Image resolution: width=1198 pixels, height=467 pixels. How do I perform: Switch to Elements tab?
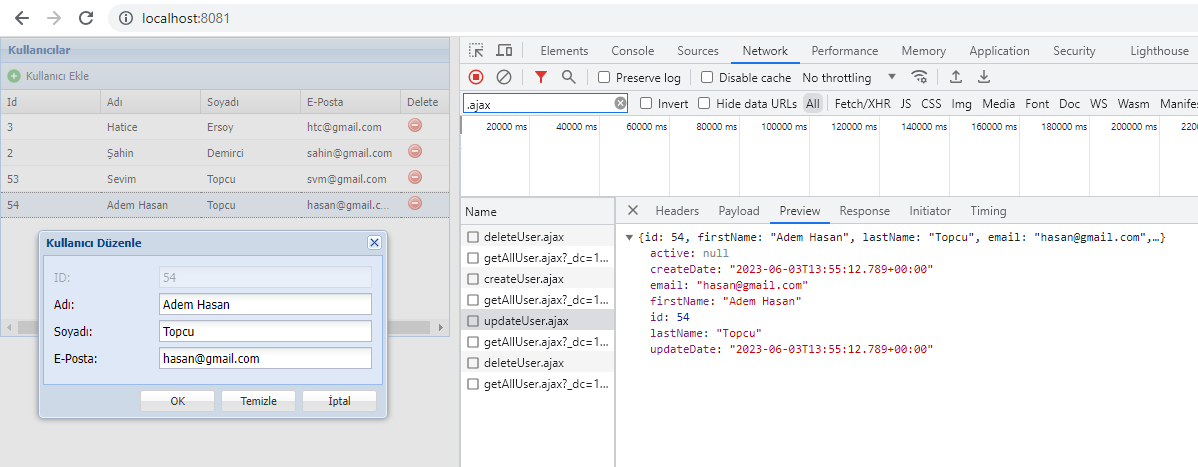pyautogui.click(x=564, y=50)
